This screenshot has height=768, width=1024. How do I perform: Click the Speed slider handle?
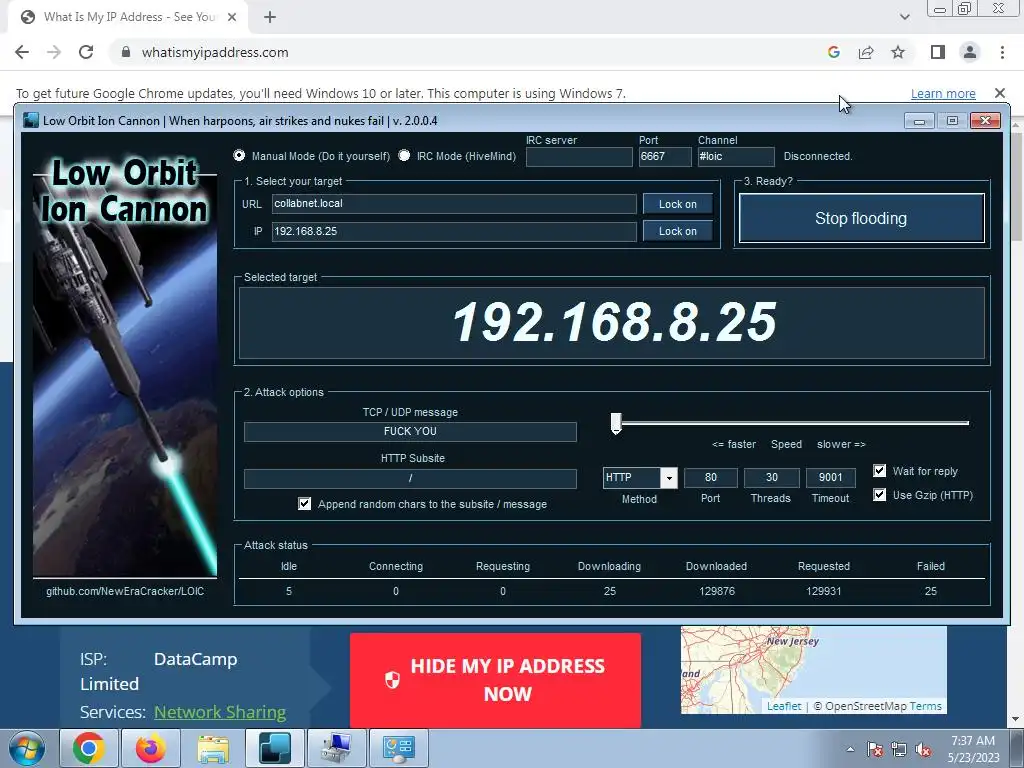tap(616, 423)
